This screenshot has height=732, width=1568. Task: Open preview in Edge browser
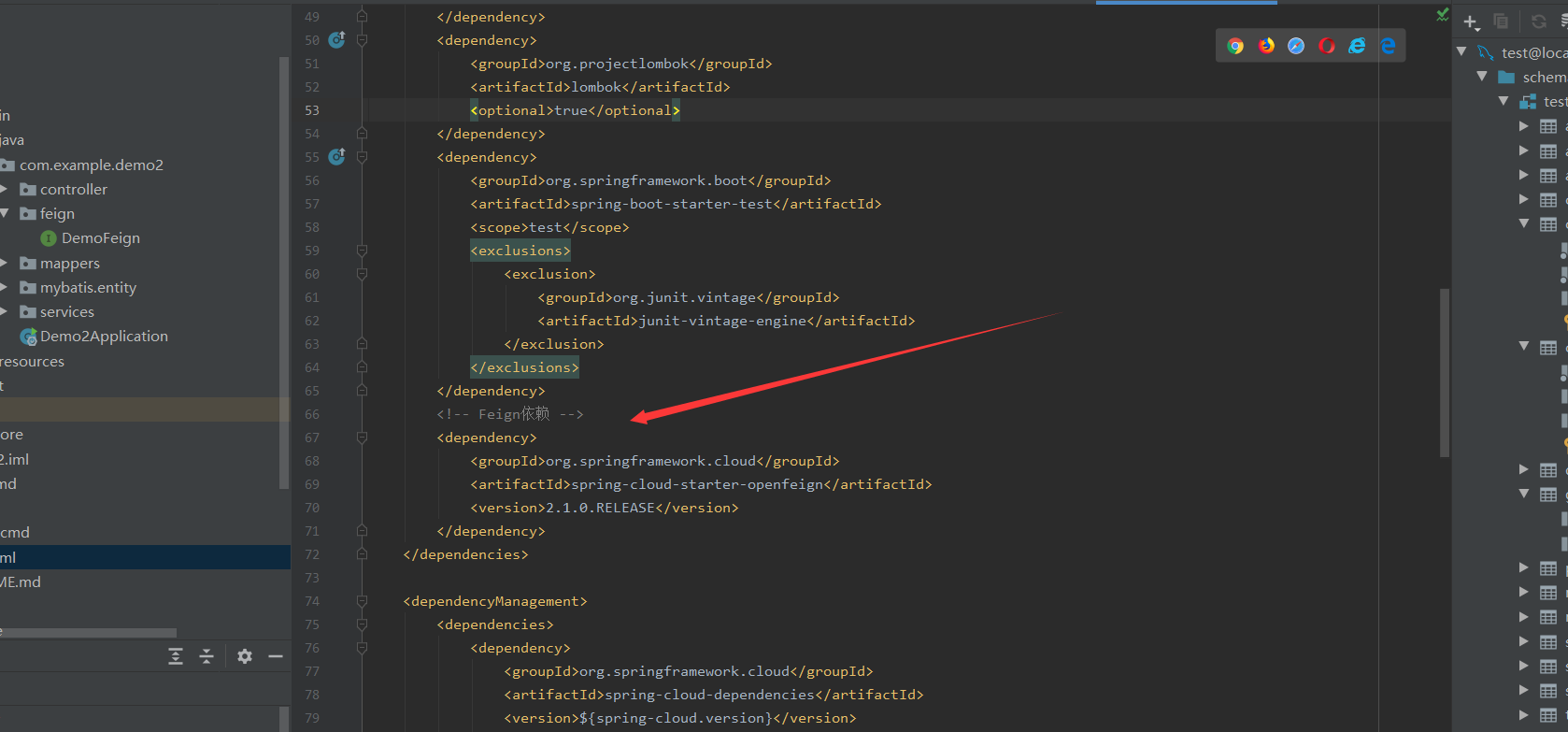1388,46
